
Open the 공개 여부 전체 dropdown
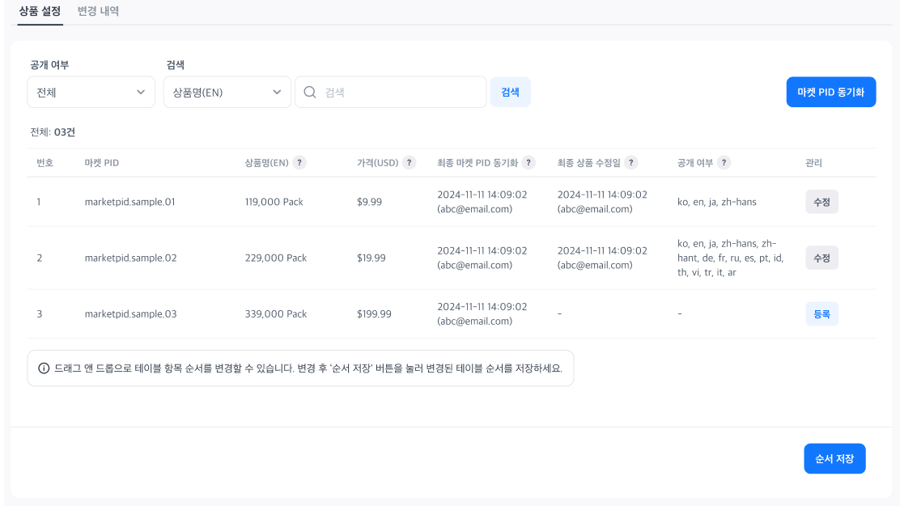pyautogui.click(x=91, y=92)
